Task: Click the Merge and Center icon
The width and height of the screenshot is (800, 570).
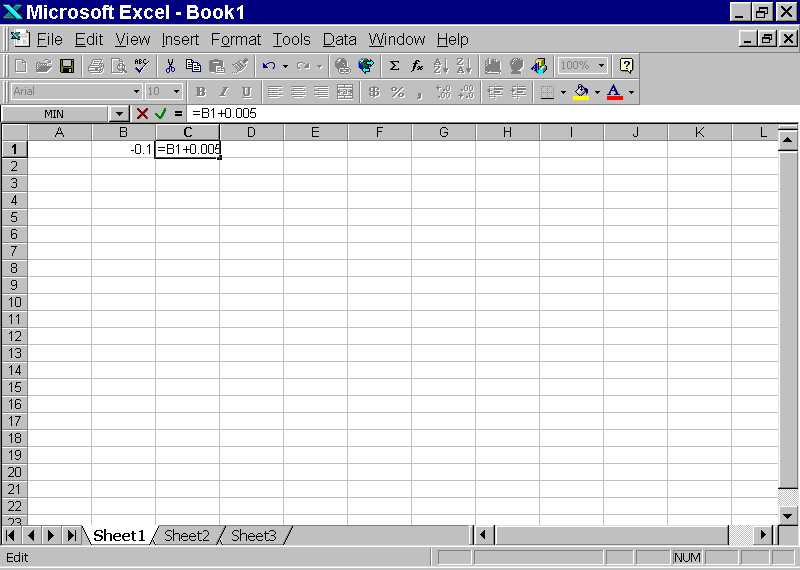Action: (x=345, y=92)
